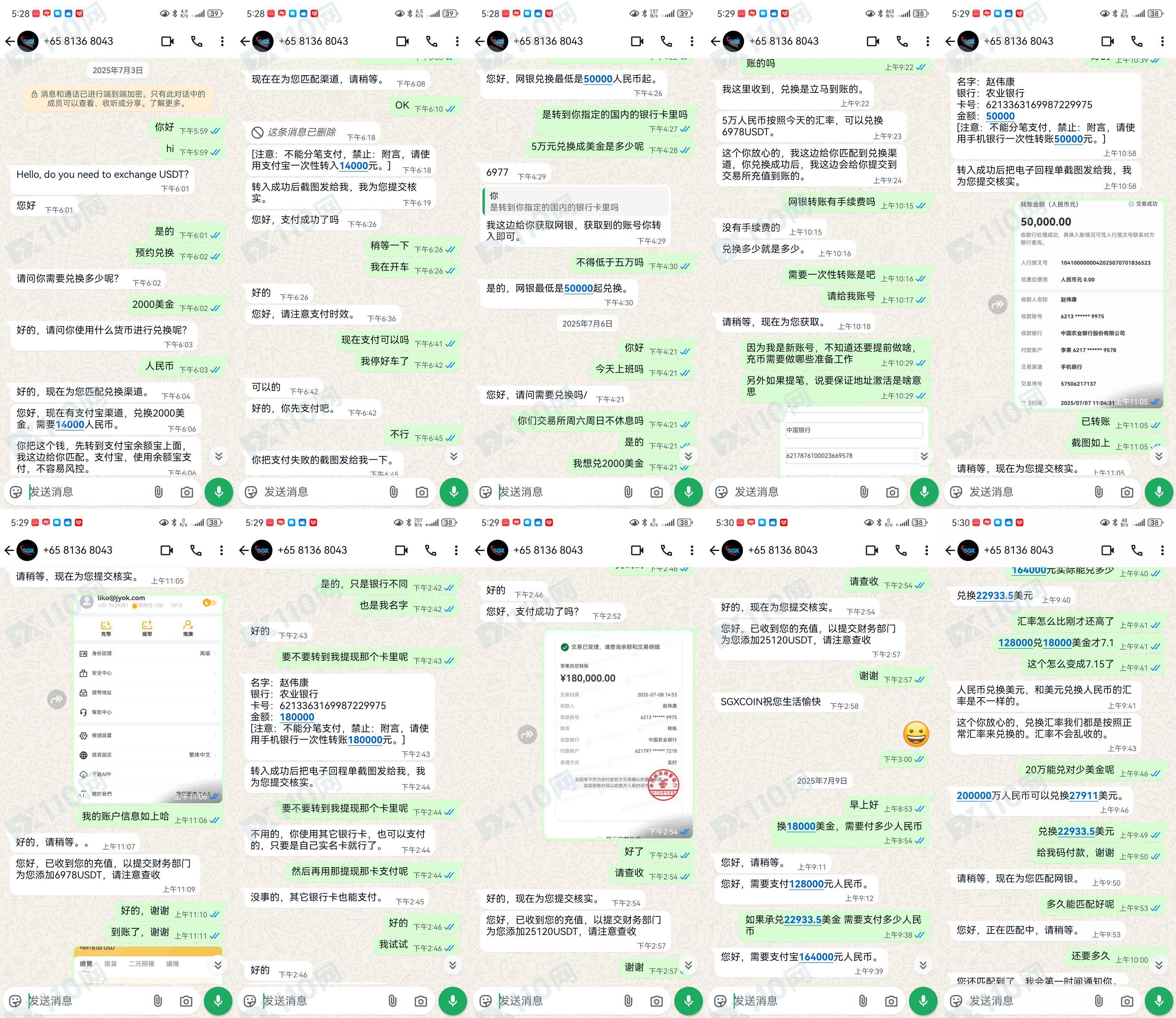1176x1018 pixels.
Task: Tap camera icon in chat dated 2025年7月3日
Action: coord(187,492)
